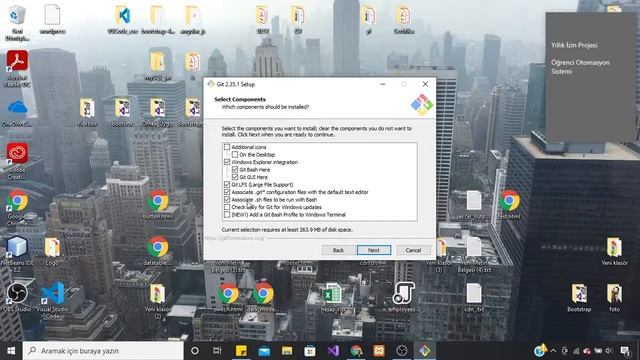Select the NetBeans IDE 8.2 desktop shortcut
This screenshot has width=640, height=360.
click(17, 254)
